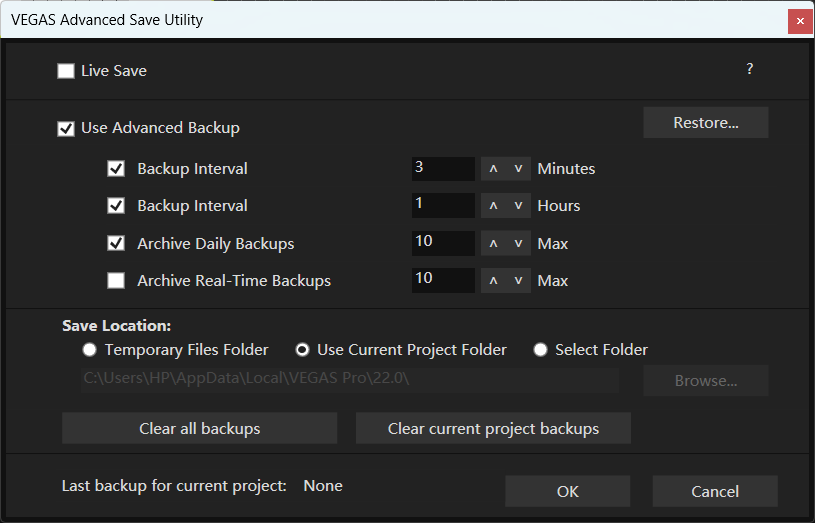Enable the Live Save checkbox
The height and width of the screenshot is (523, 815).
(66, 71)
